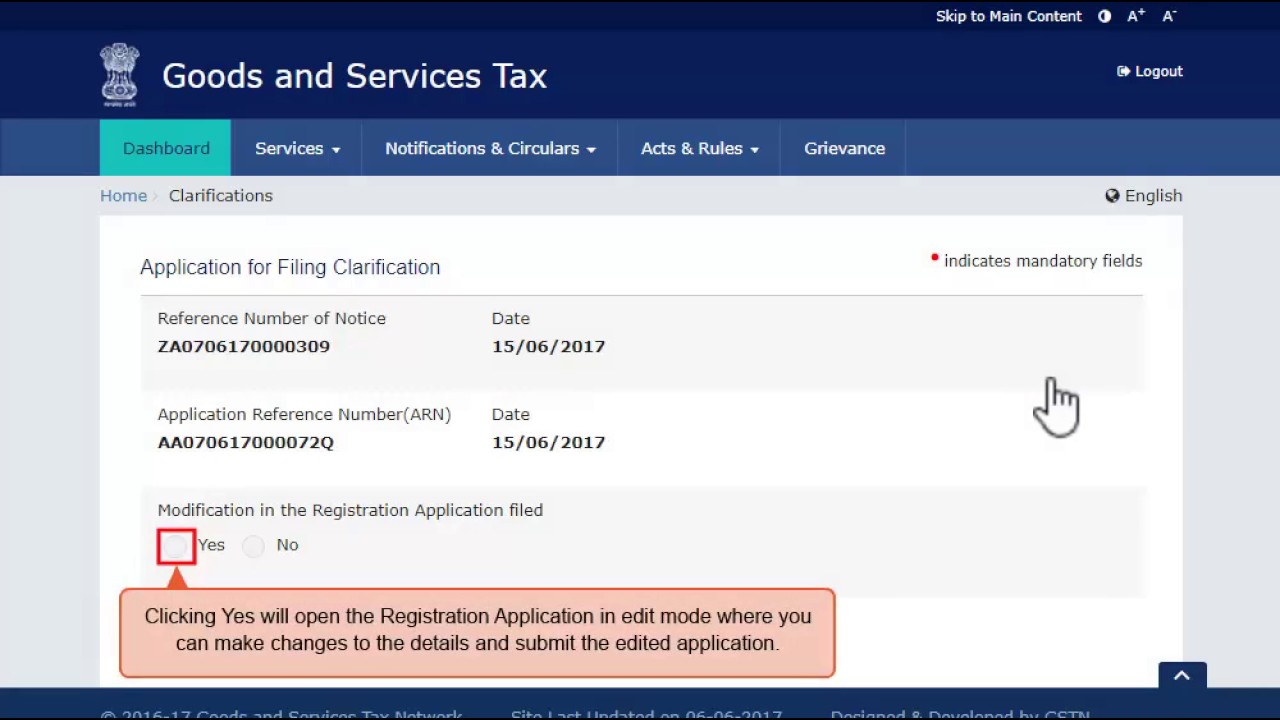The image size is (1280, 720).
Task: Click 'Application Reference Number(ARN)' label
Action: 304,414
